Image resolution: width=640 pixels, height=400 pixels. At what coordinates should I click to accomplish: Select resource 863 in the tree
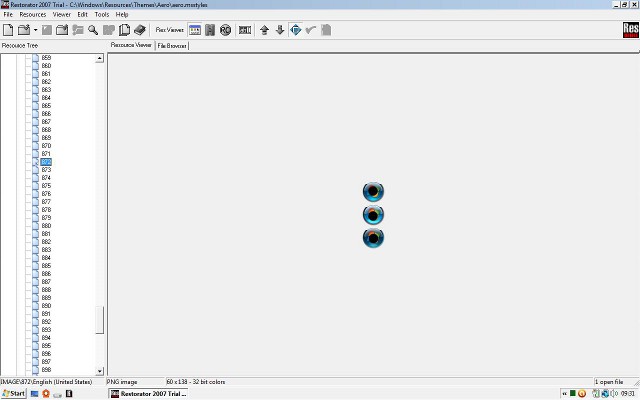[x=46, y=89]
